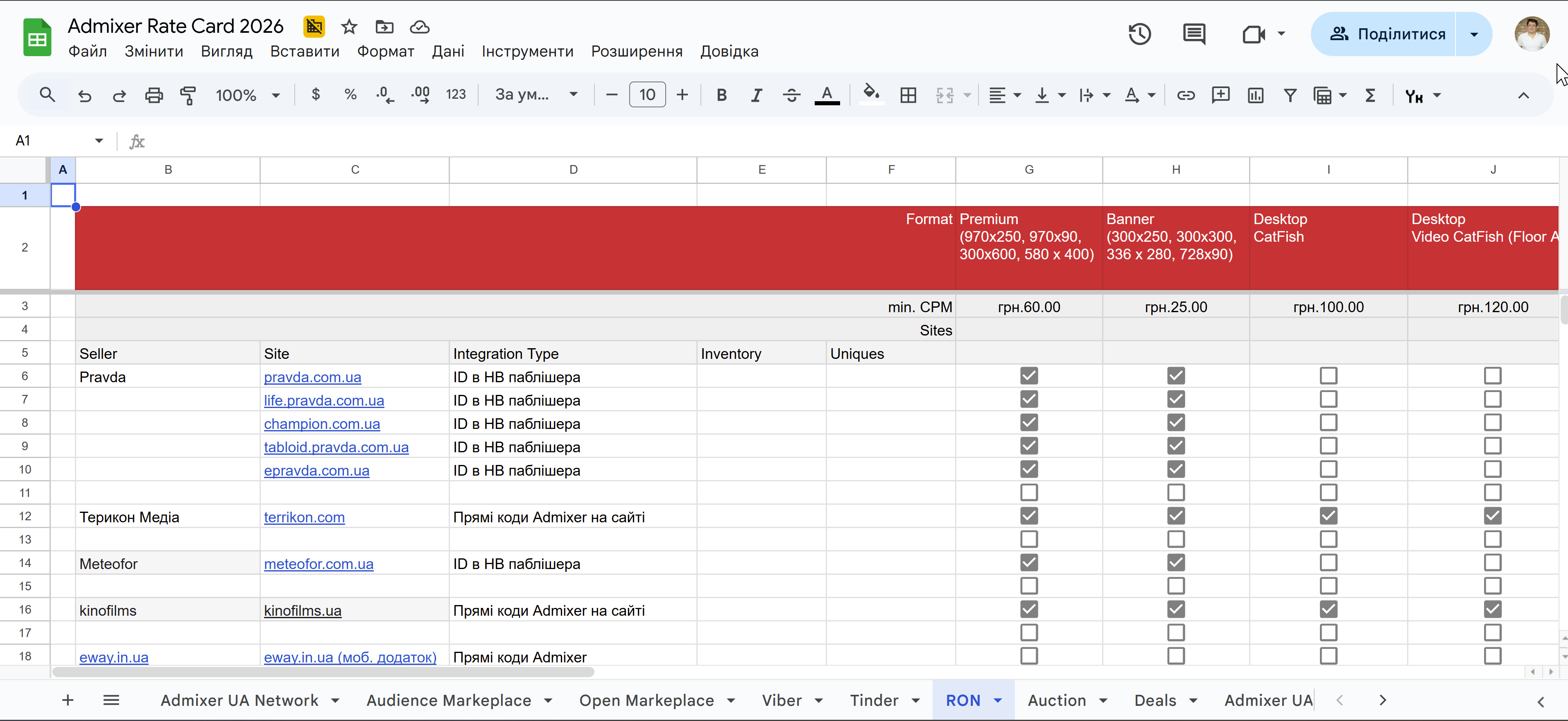Viewport: 1568px width, 721px height.
Task: Click the paint format roller icon
Action: tap(188, 95)
